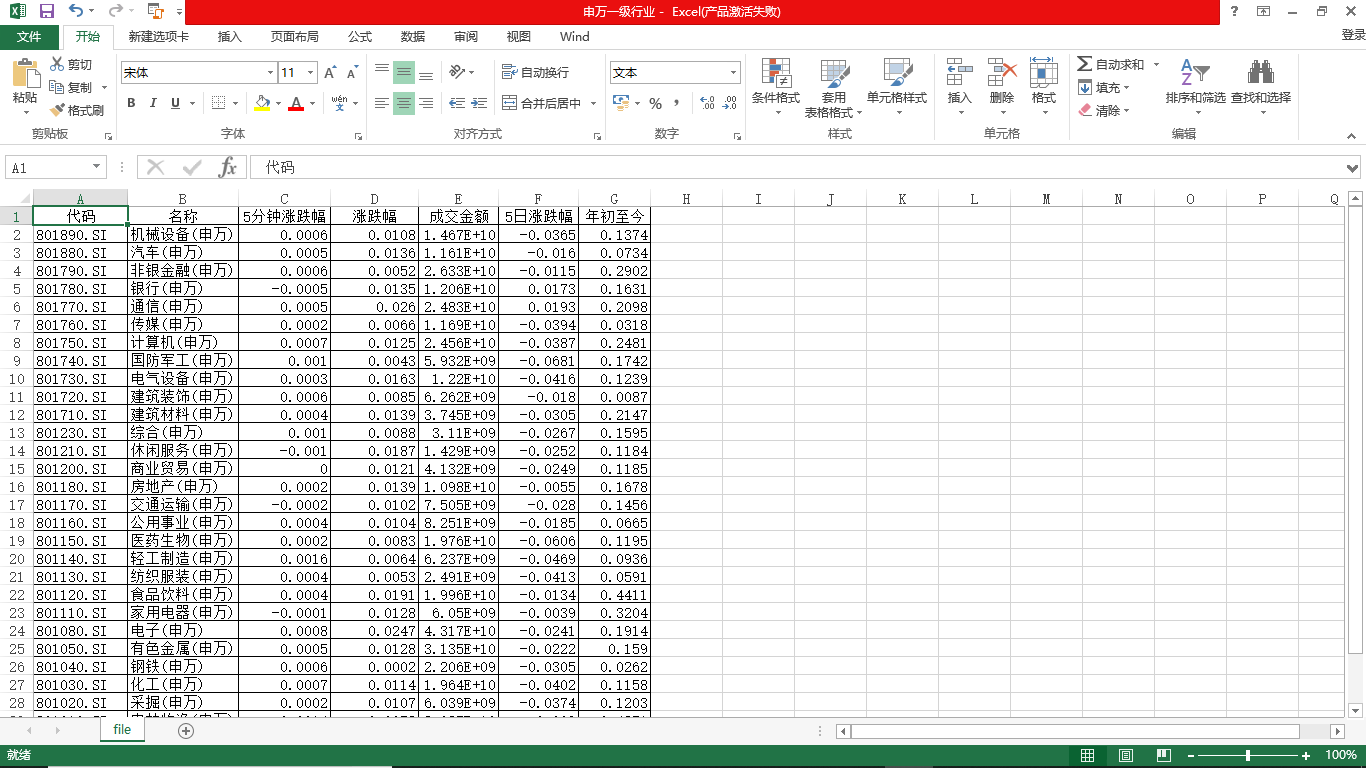The height and width of the screenshot is (768, 1366).
Task: Toggle middle vertical alignment
Action: point(404,72)
